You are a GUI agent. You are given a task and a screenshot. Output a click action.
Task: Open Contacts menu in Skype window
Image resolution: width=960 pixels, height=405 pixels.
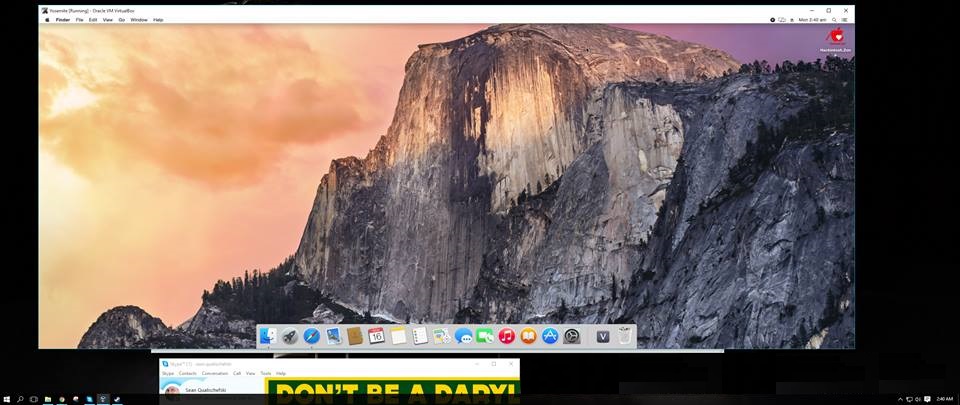(x=187, y=373)
